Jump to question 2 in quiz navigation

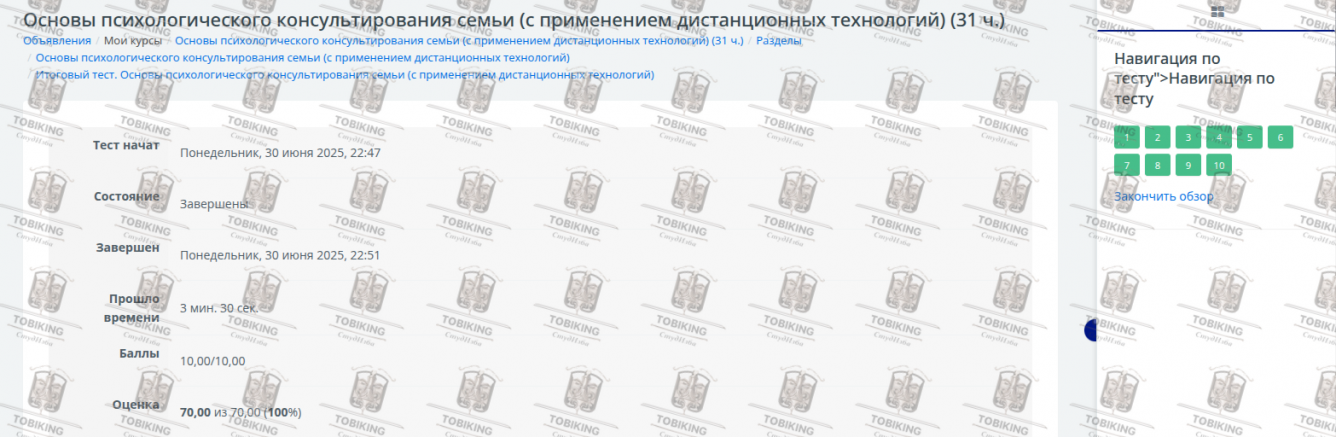pyautogui.click(x=1157, y=138)
